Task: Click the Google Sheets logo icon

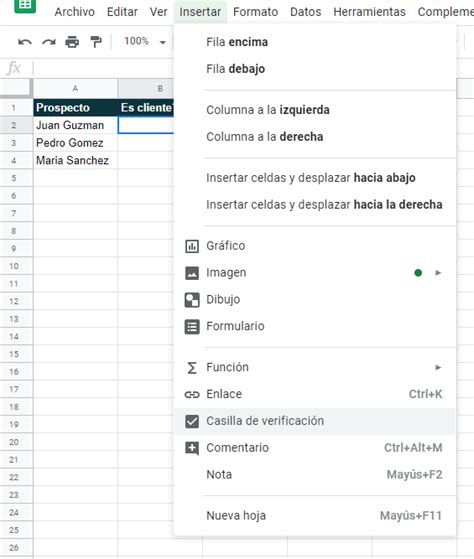Action: pos(25,5)
